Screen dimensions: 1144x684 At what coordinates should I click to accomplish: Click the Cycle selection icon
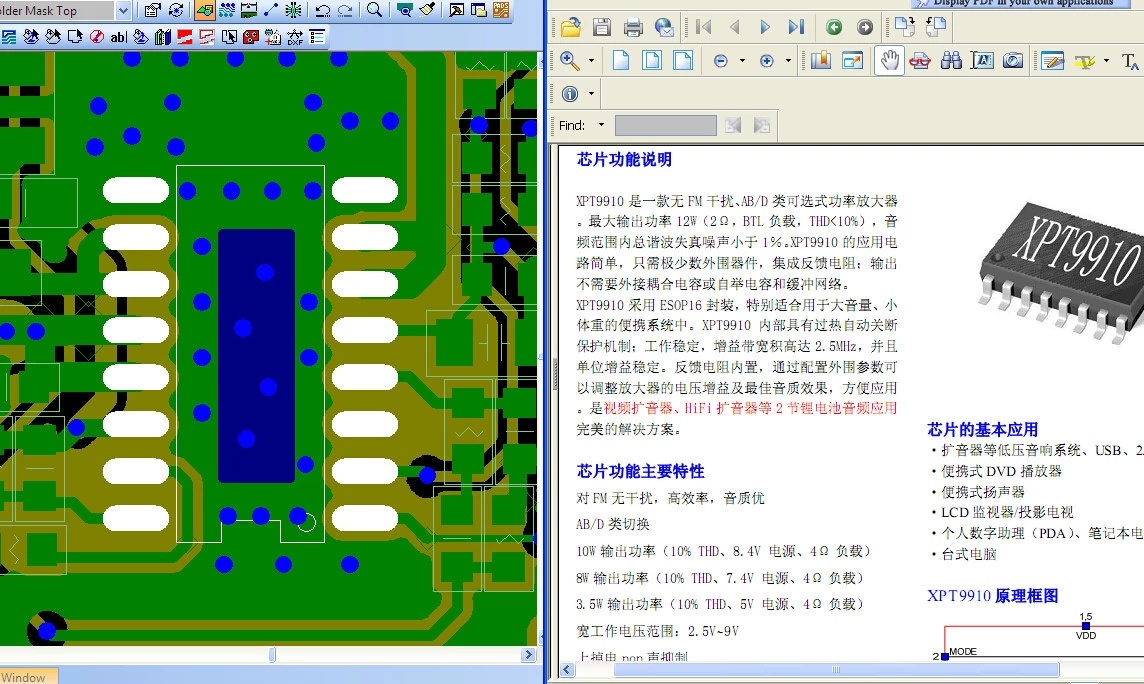coord(176,10)
